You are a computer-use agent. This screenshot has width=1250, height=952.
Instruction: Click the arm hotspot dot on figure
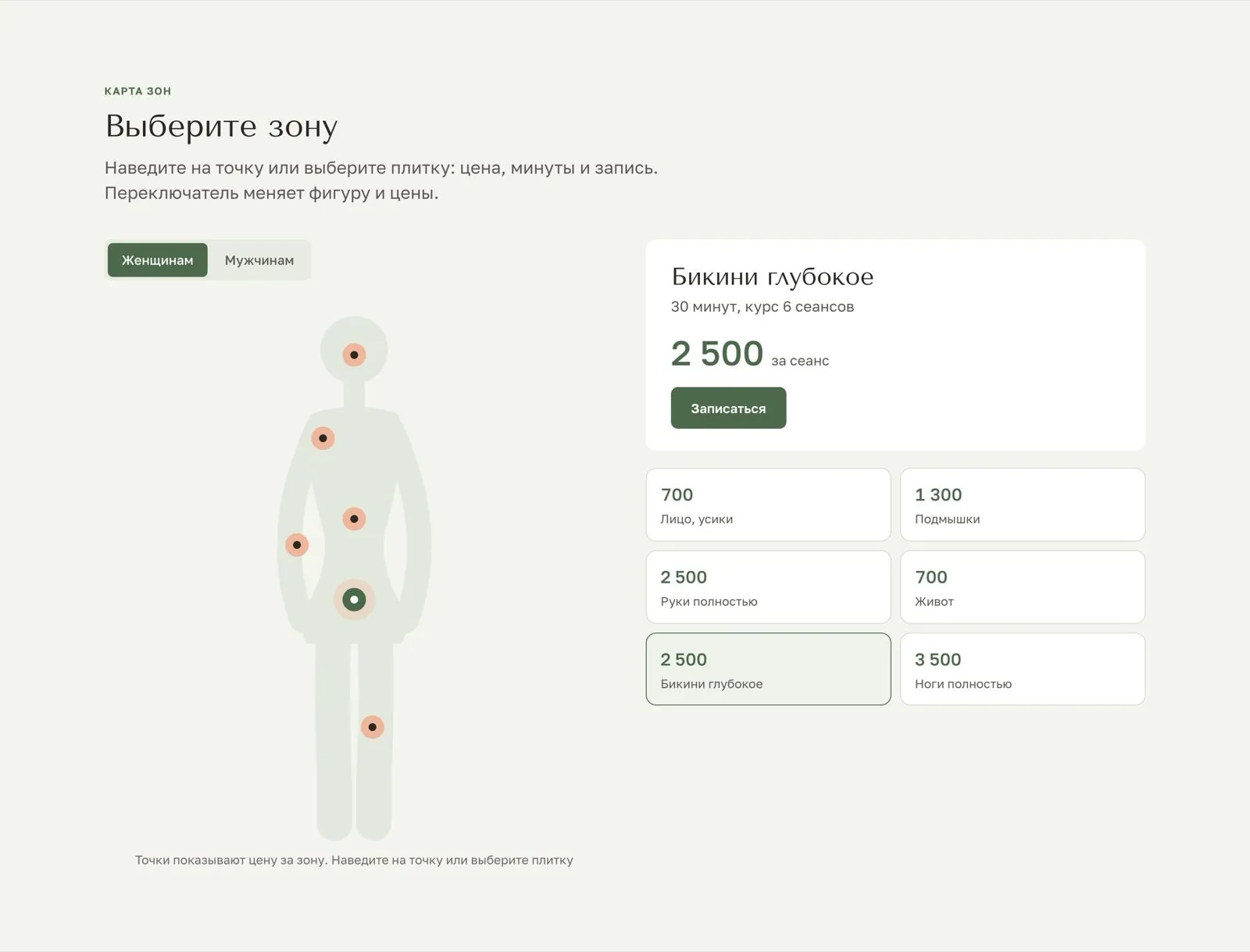pos(297,545)
